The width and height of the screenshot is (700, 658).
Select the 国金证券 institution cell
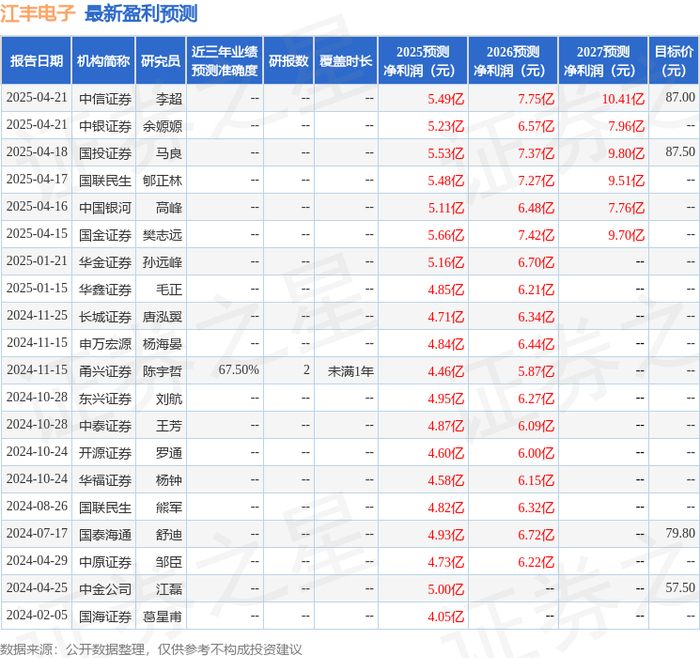tap(105, 235)
